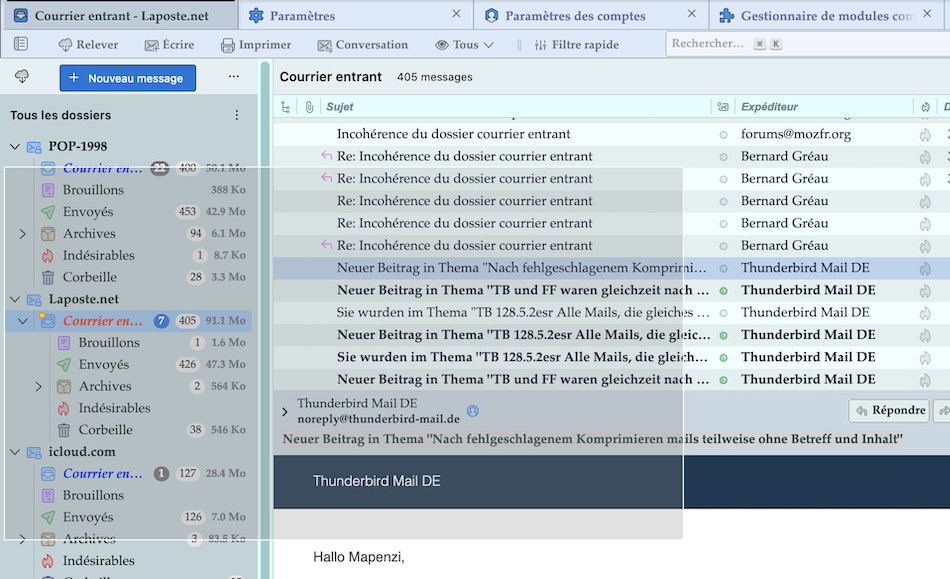Mark junk the forums@mozfr.org message

[x=925, y=134]
